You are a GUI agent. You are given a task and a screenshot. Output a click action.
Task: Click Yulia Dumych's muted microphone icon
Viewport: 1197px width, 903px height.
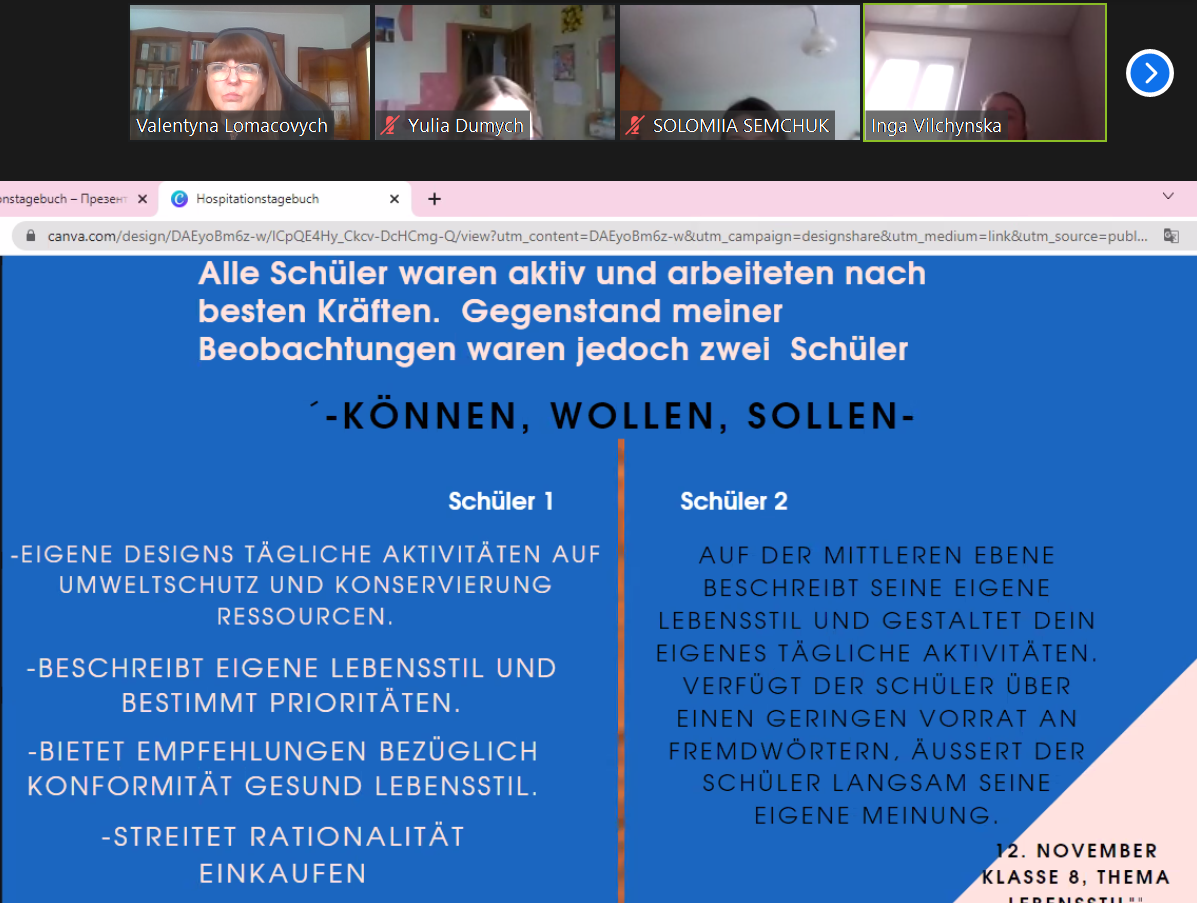[x=391, y=125]
